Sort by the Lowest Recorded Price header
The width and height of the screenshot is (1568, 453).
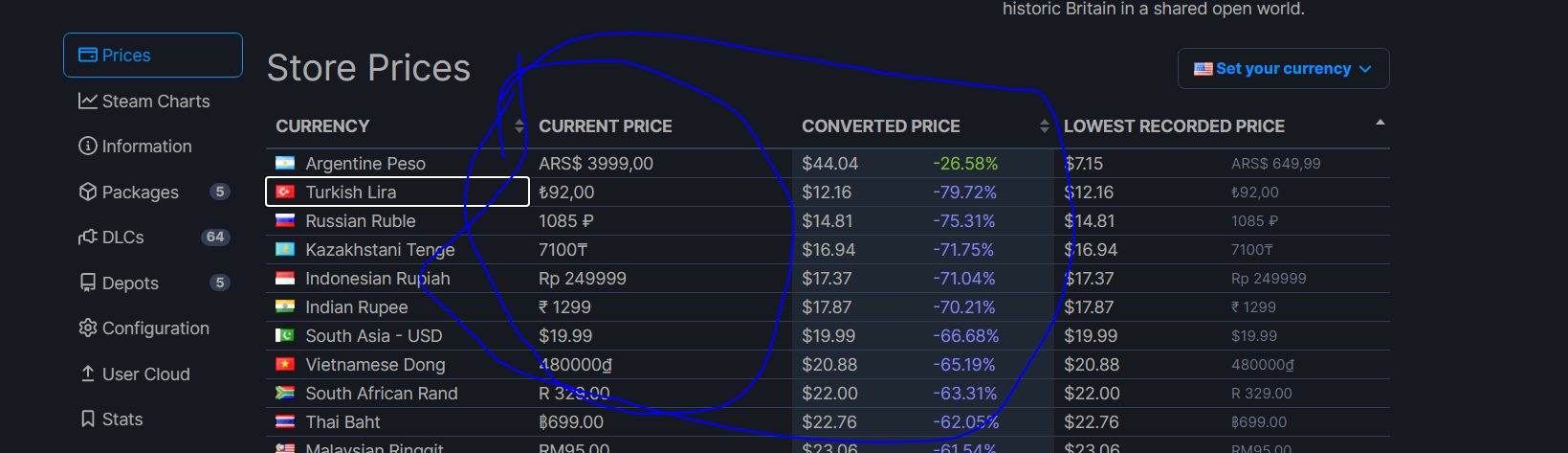coord(1174,126)
